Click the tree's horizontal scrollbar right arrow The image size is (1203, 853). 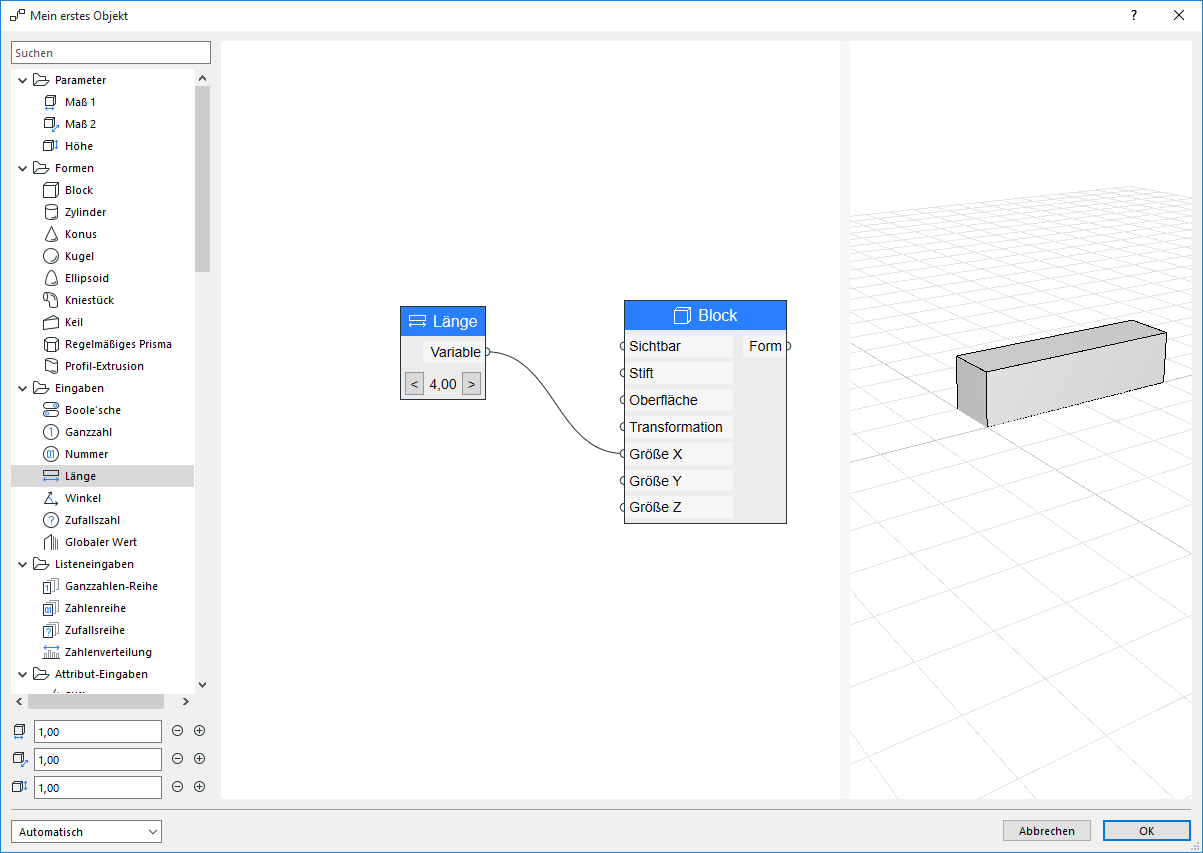pyautogui.click(x=186, y=702)
